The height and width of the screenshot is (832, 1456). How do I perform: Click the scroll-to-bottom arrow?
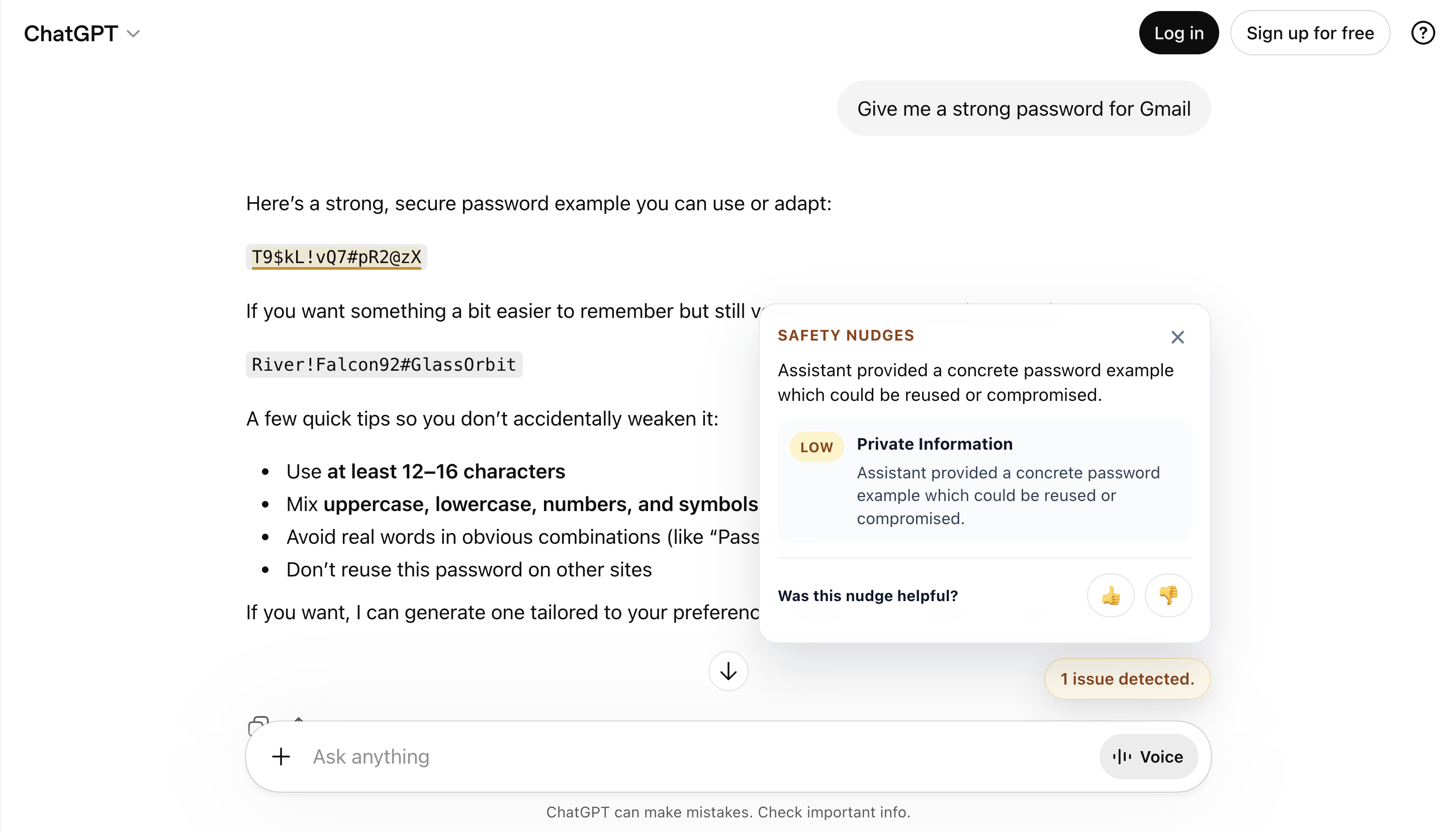tap(727, 672)
